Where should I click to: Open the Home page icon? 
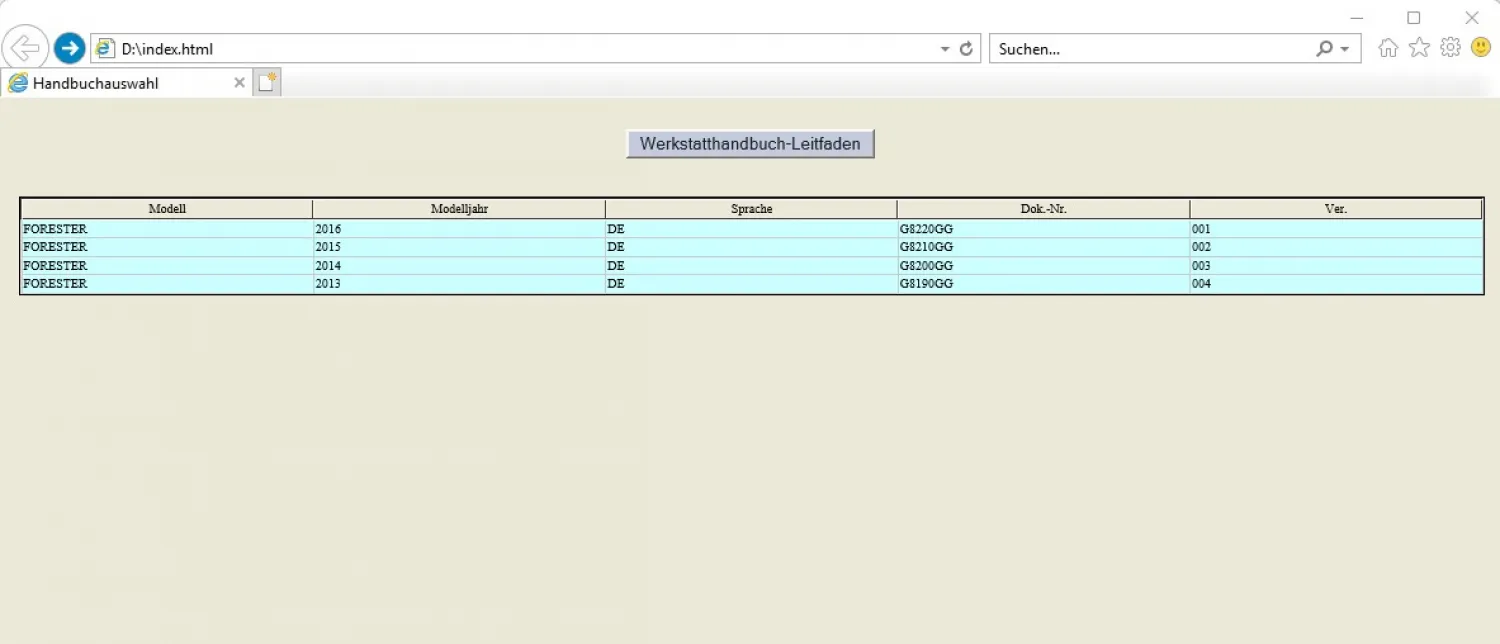[1388, 48]
